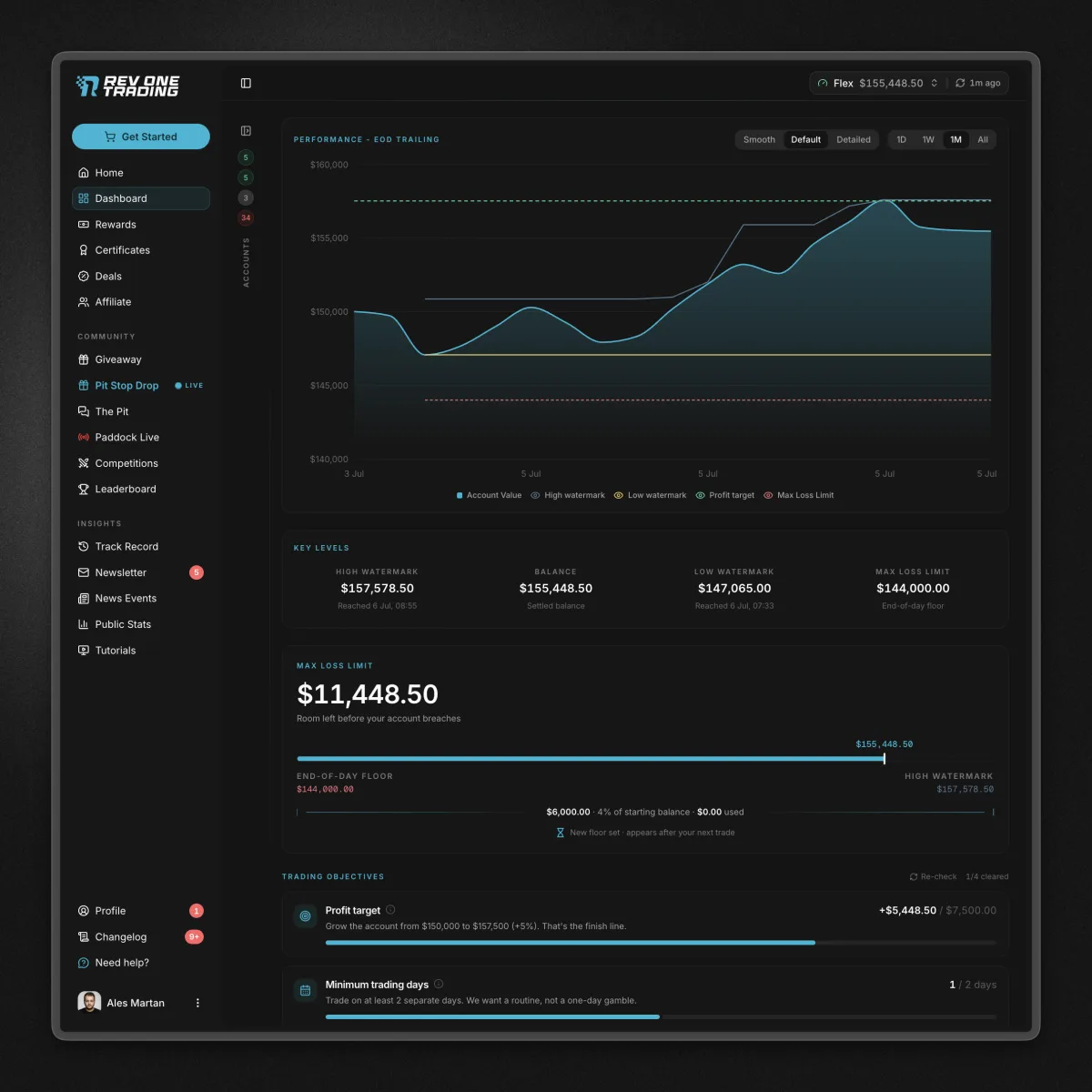Click the Certificates badge icon
This screenshot has height=1092, width=1092.
click(x=84, y=250)
